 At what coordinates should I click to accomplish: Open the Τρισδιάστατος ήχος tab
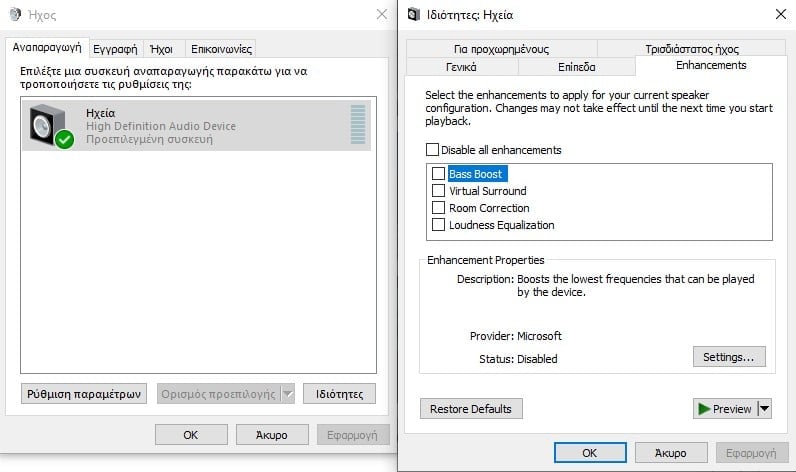[x=692, y=49]
